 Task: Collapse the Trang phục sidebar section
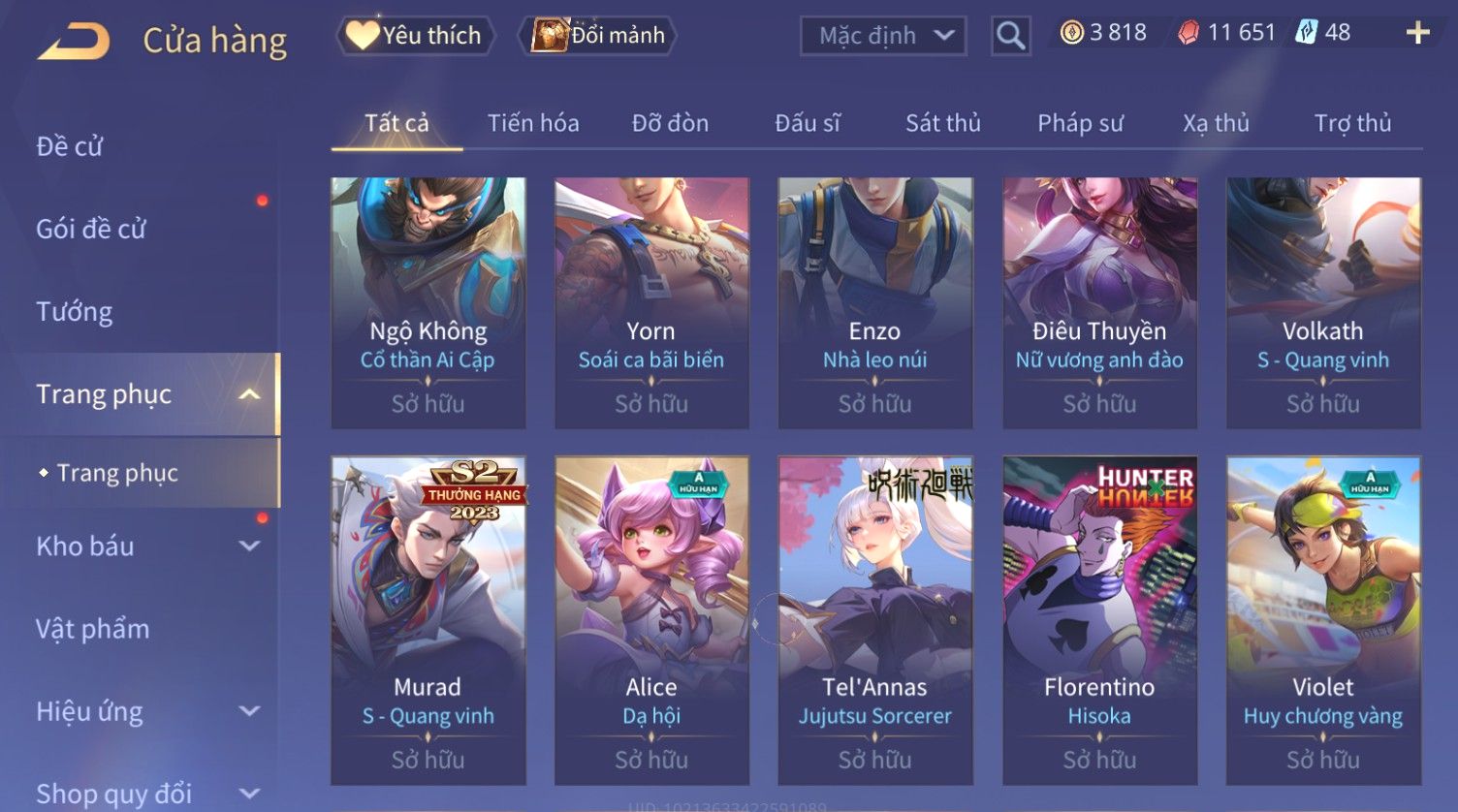(x=249, y=394)
